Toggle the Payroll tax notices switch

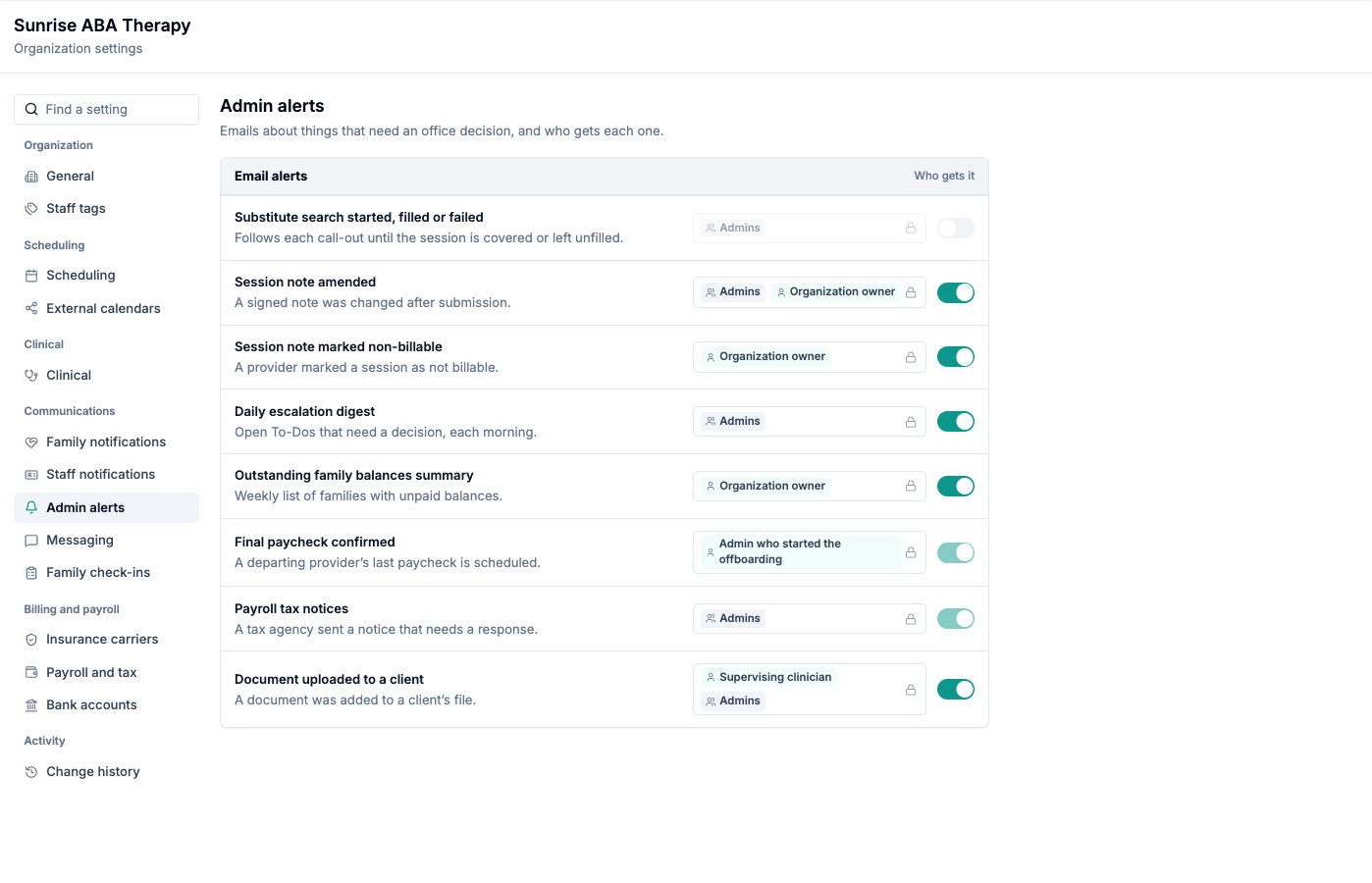click(x=956, y=619)
